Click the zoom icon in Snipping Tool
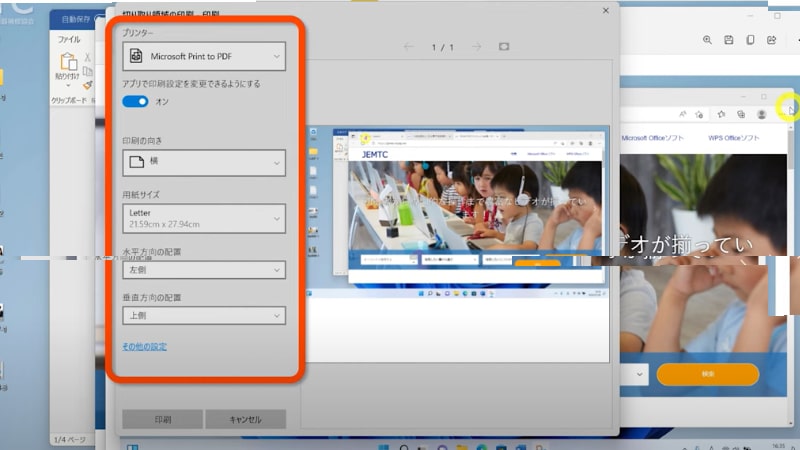800x450 pixels. point(707,40)
